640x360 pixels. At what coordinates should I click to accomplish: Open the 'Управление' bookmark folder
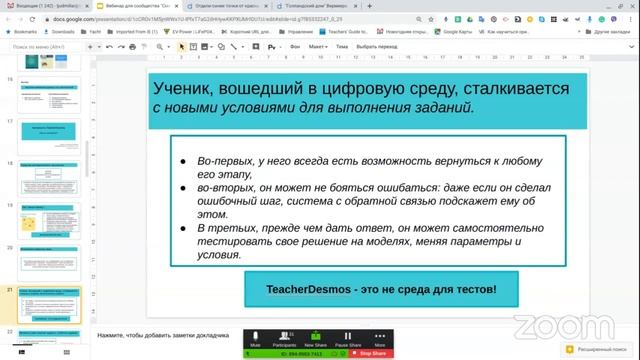[x=296, y=31]
